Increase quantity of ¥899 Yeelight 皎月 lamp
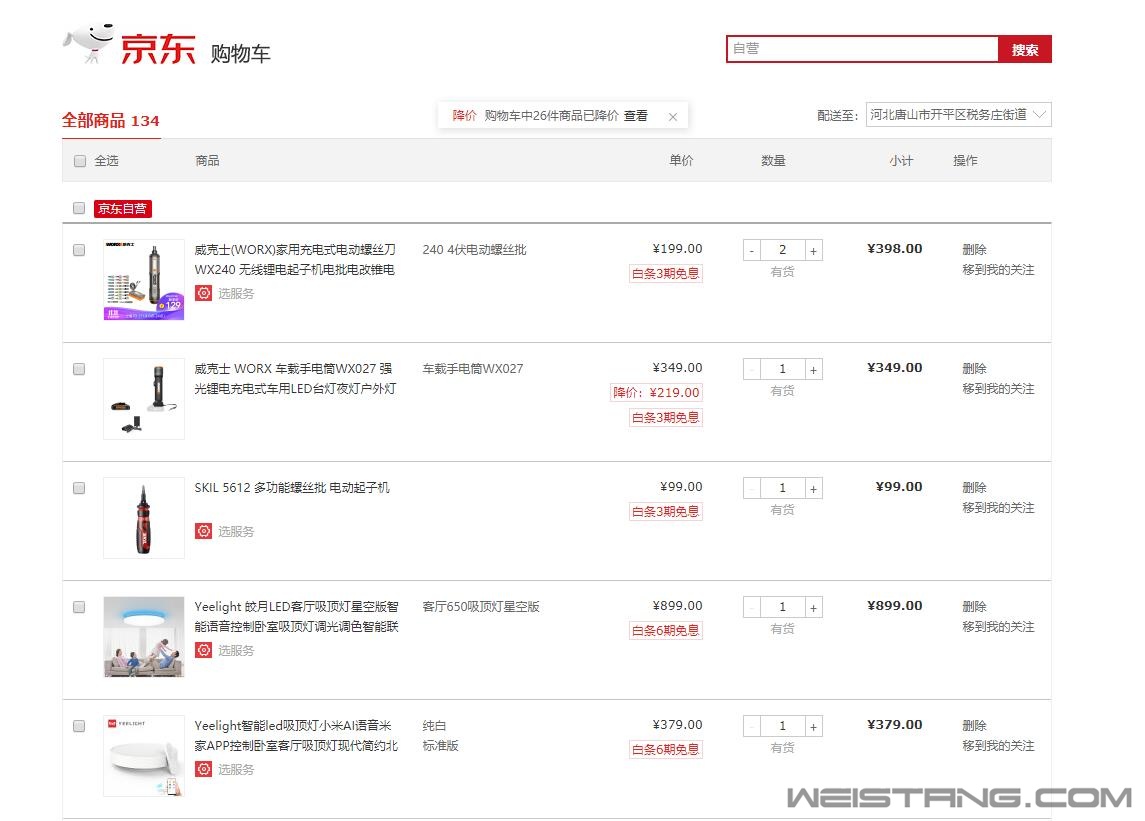 pyautogui.click(x=813, y=608)
